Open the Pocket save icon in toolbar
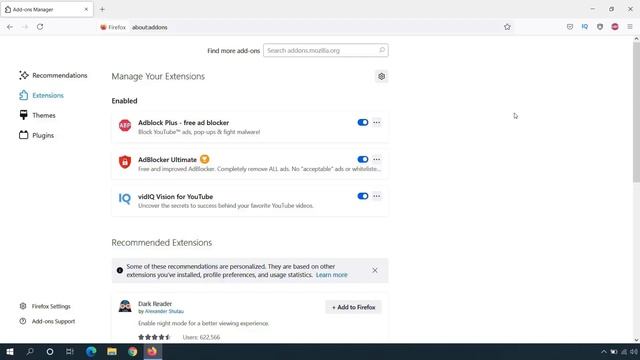Image resolution: width=640 pixels, height=360 pixels. (x=570, y=27)
